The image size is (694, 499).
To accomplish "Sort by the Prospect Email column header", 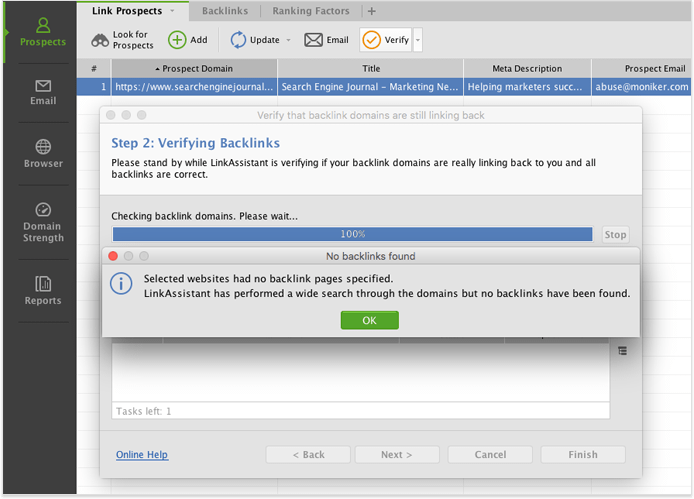I will (x=641, y=69).
